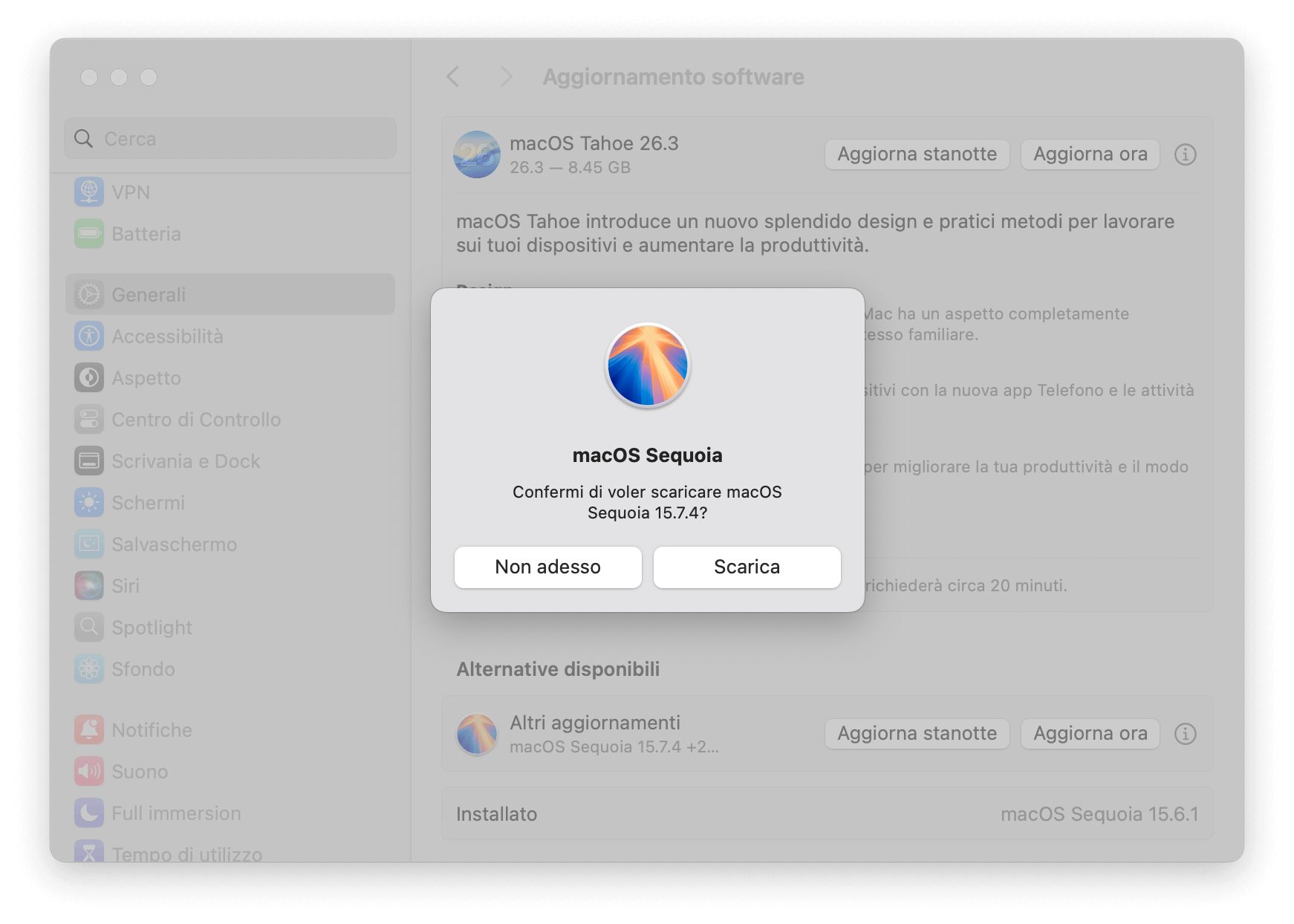Click the VPN globe icon in the sidebar
Image resolution: width=1294 pixels, height=924 pixels.
point(89,192)
